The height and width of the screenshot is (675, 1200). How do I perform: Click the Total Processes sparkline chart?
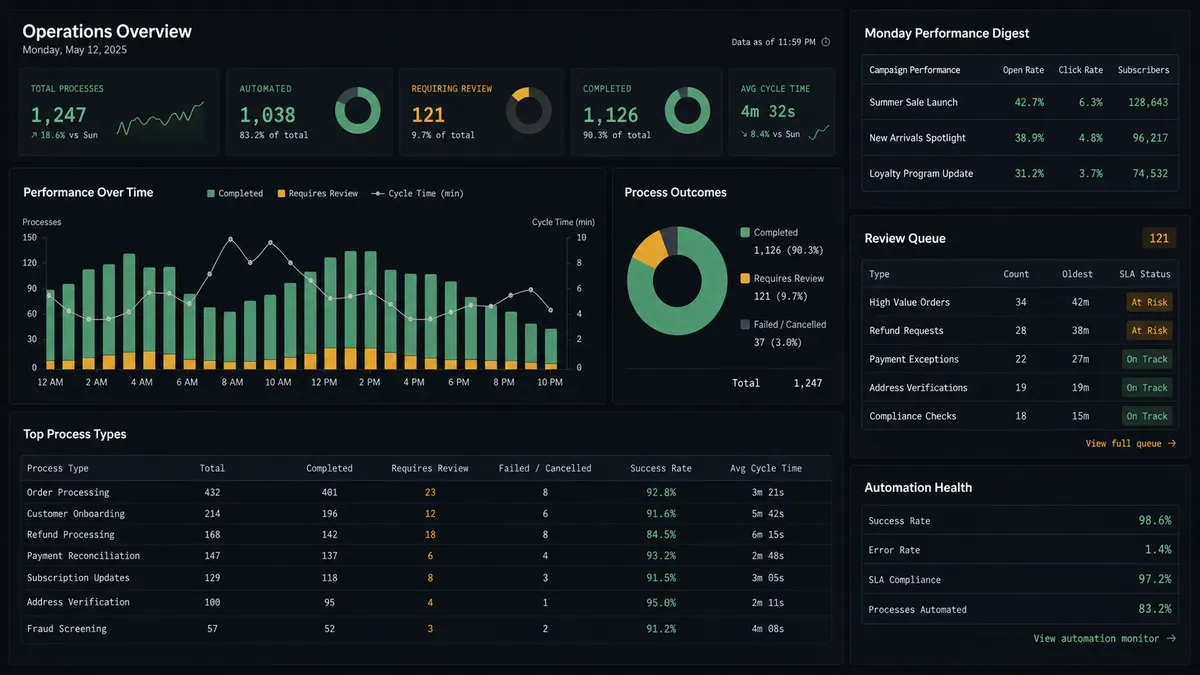pyautogui.click(x=160, y=119)
